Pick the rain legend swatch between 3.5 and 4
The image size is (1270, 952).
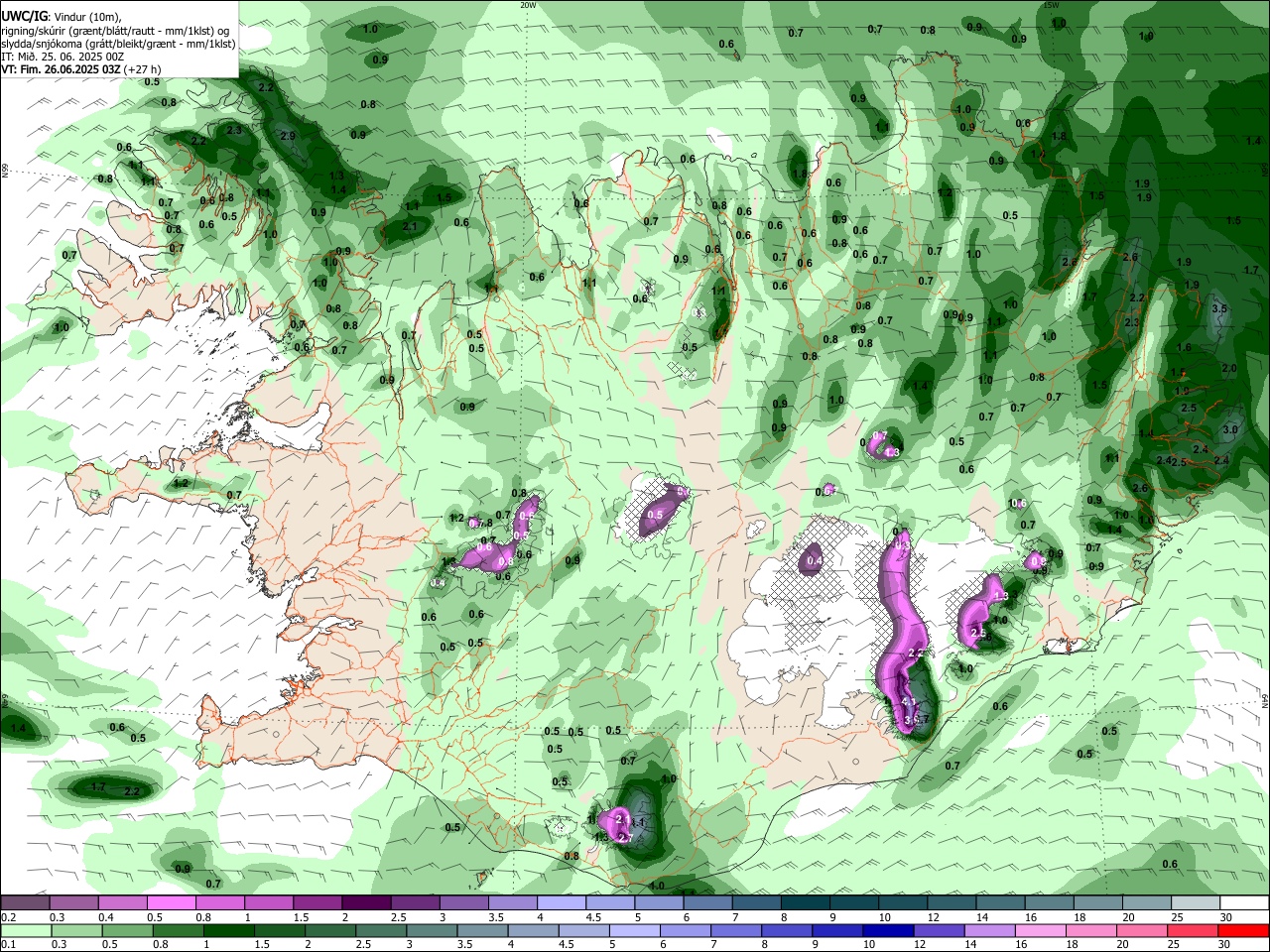point(482,931)
